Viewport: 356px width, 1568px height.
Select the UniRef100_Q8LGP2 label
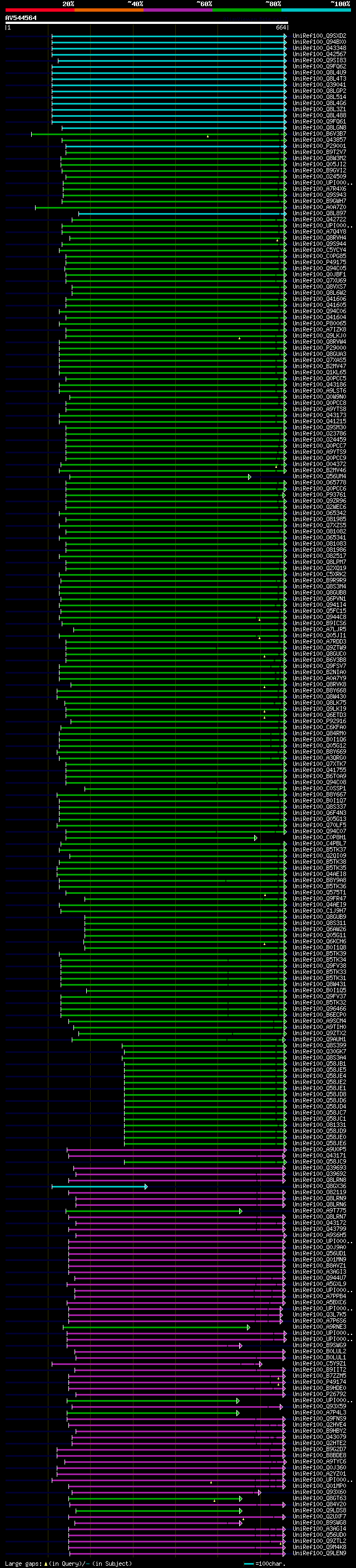(x=319, y=91)
